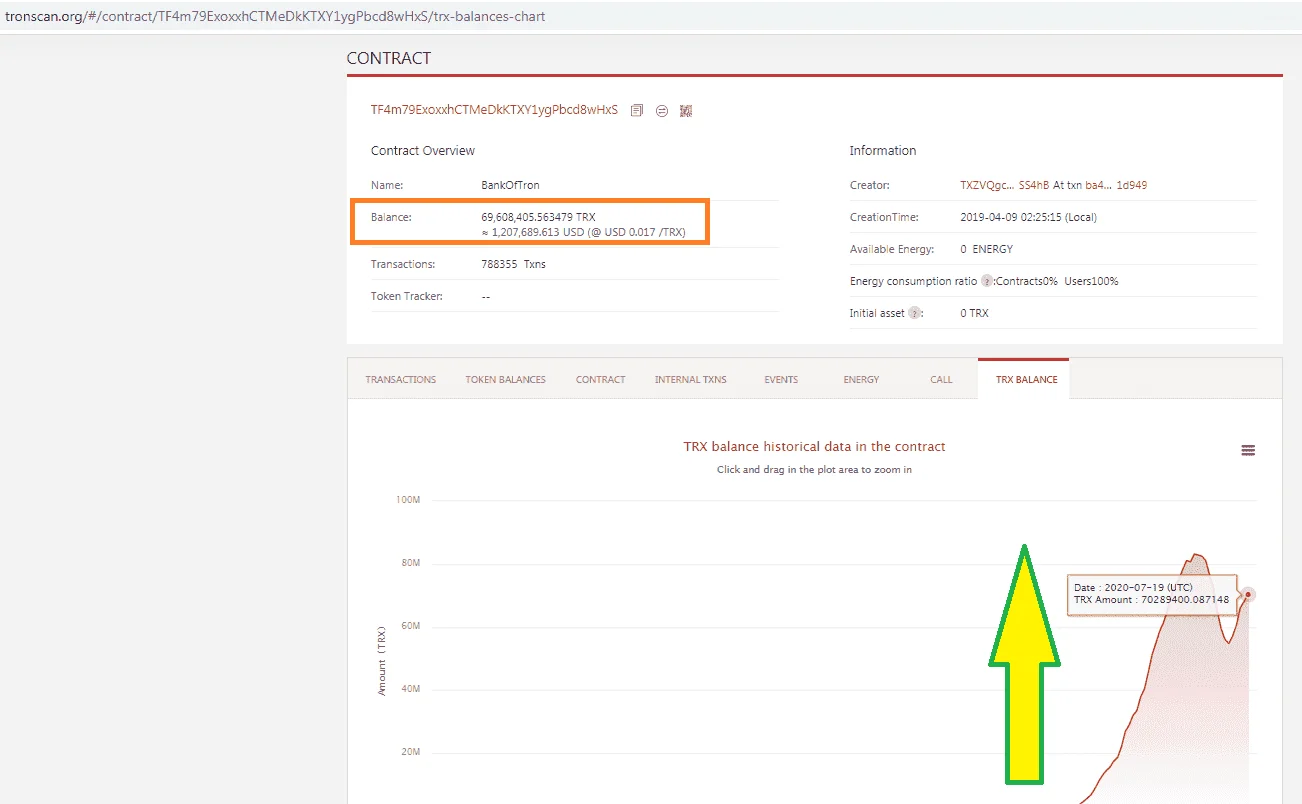This screenshot has width=1302, height=804.
Task: Click the transactions count 788355 Txns
Action: pos(513,264)
